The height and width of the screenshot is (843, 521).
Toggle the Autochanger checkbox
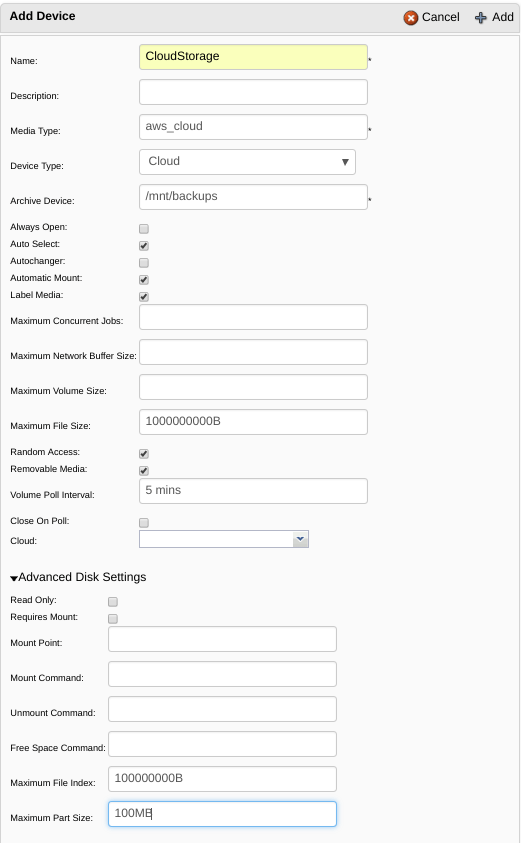click(144, 262)
